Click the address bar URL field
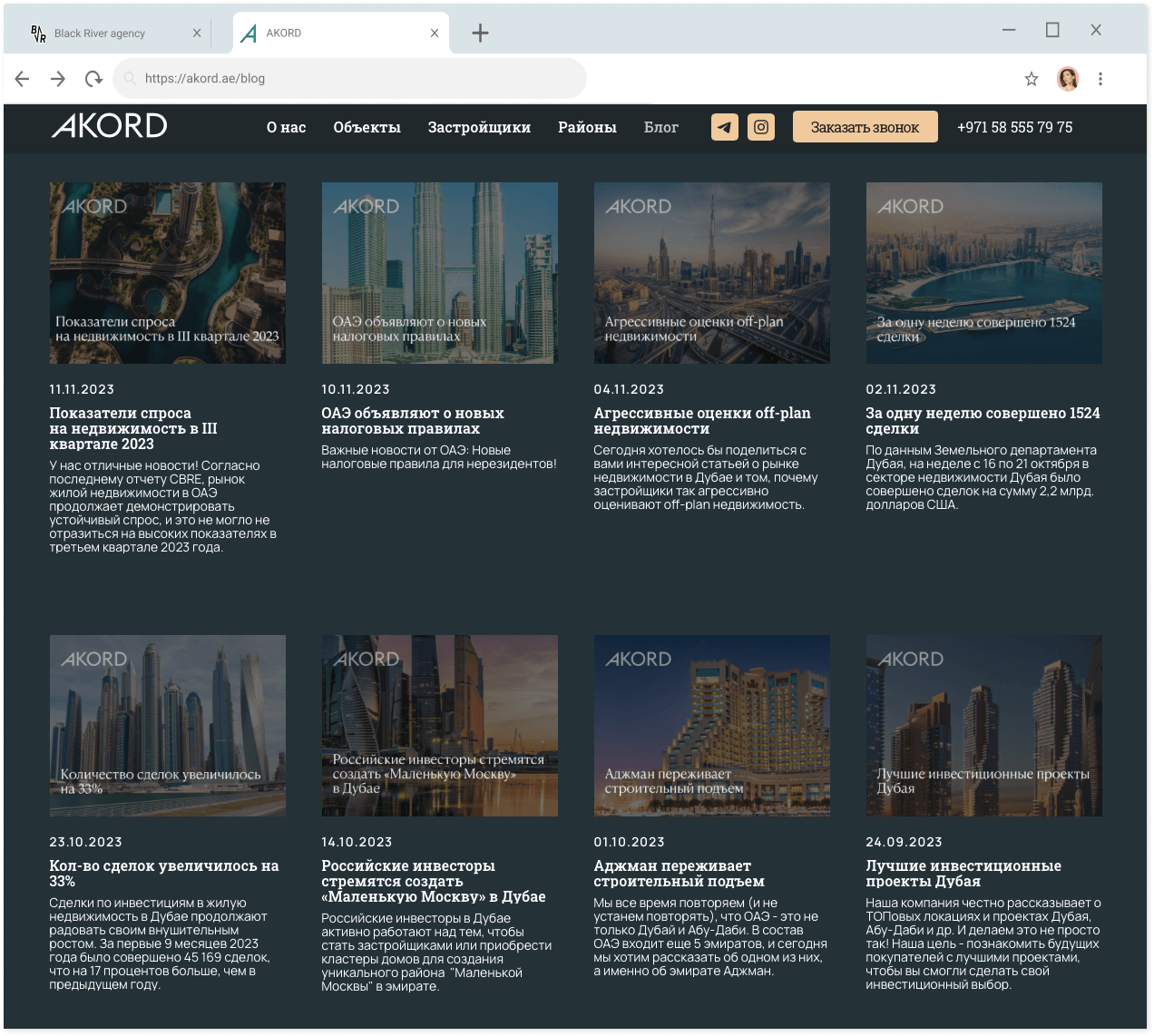Image resolution: width=1154 pixels, height=1036 pixels. [x=350, y=79]
